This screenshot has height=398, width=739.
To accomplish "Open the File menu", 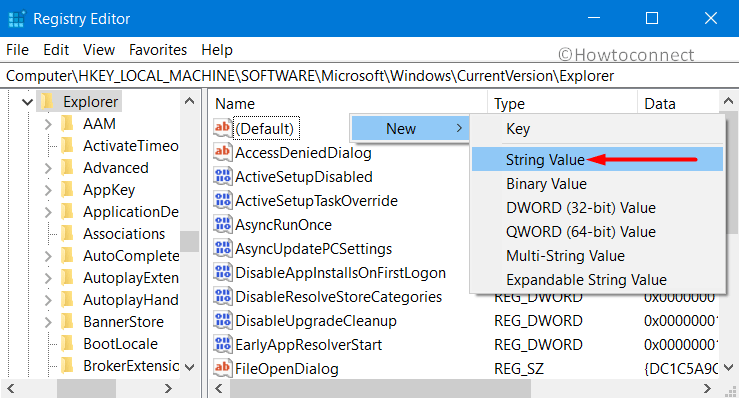I will 17,50.
